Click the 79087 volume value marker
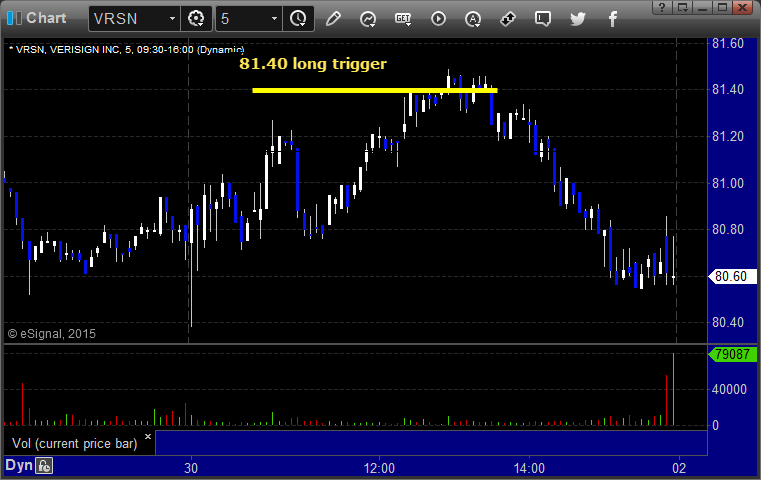 coord(732,354)
